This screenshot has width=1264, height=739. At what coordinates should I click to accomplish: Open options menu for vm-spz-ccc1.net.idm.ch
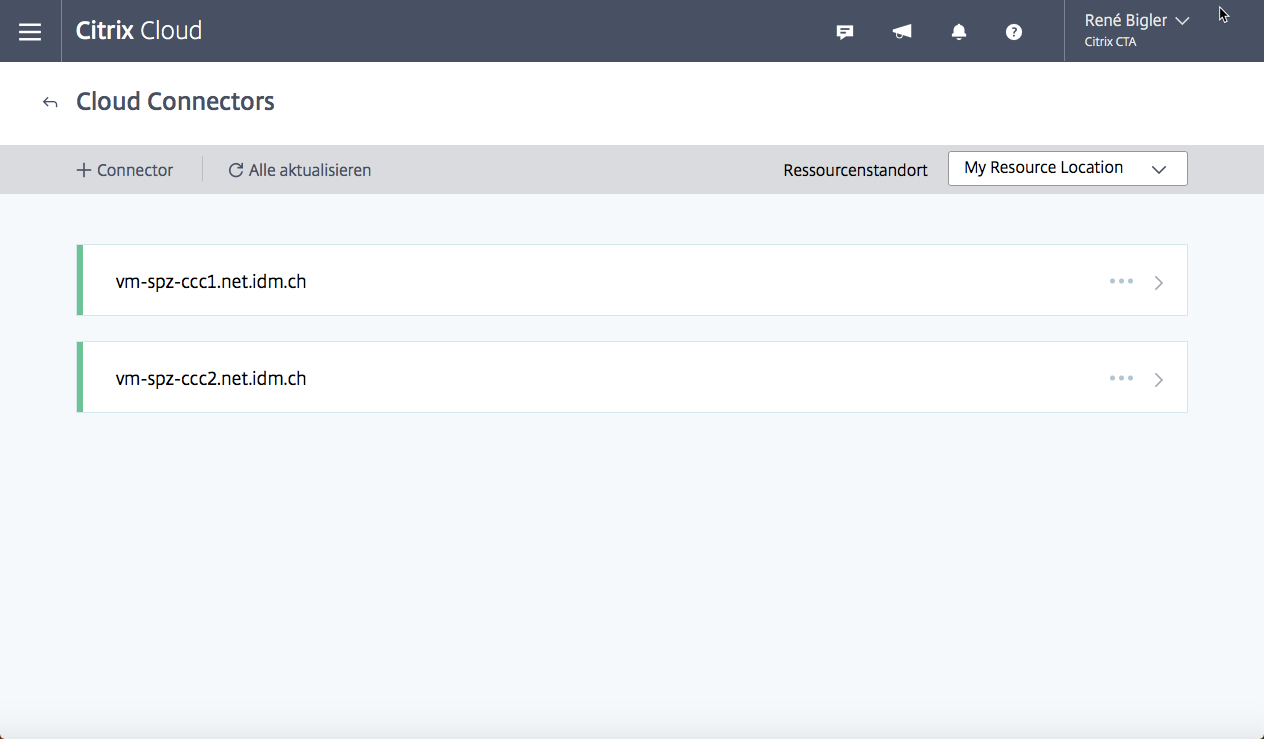[x=1121, y=281]
